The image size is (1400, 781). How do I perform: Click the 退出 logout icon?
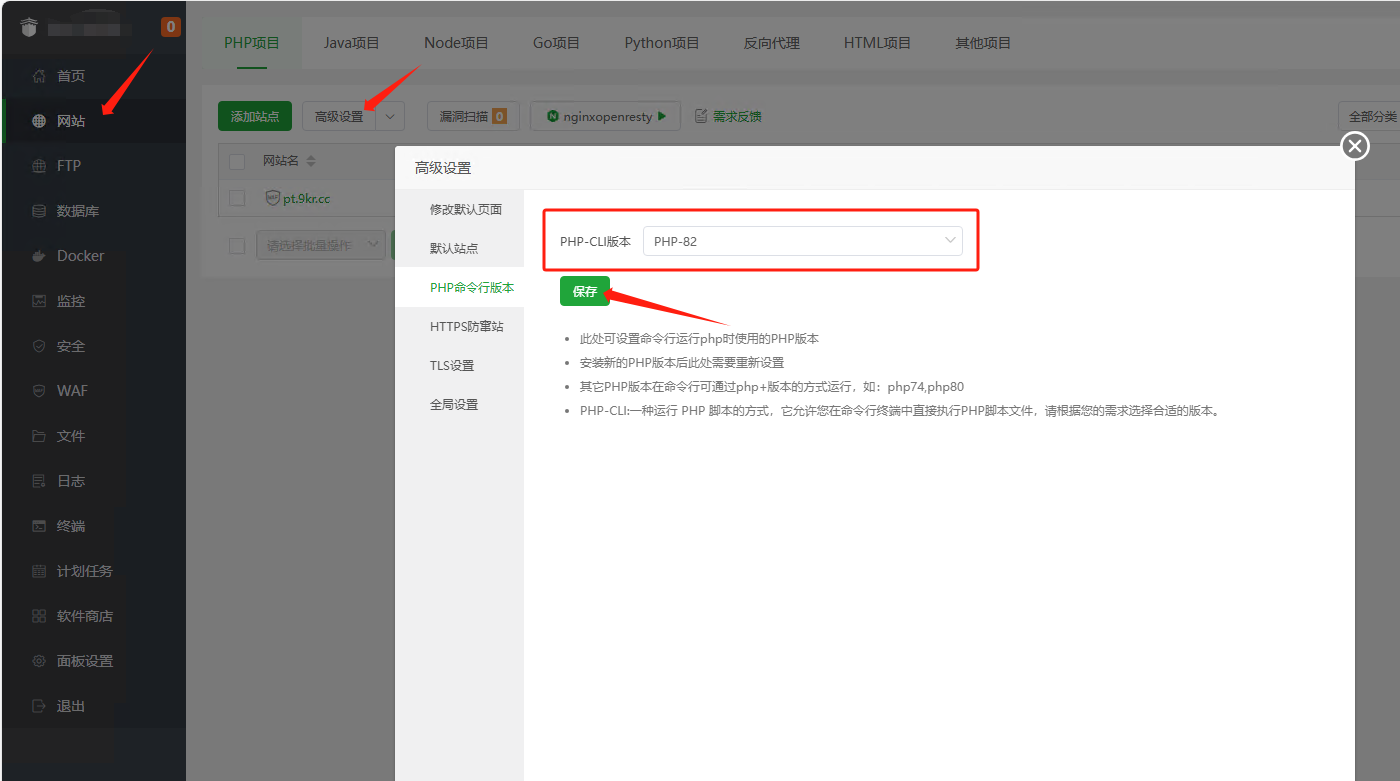click(39, 706)
